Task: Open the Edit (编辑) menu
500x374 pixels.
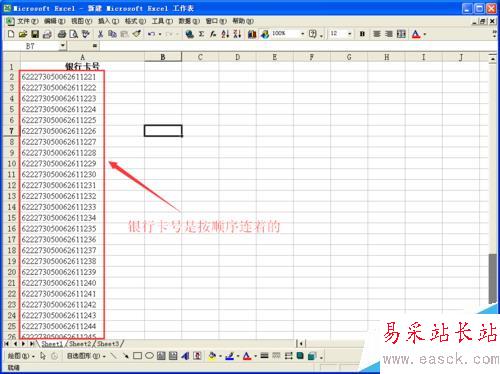Action: coord(55,21)
